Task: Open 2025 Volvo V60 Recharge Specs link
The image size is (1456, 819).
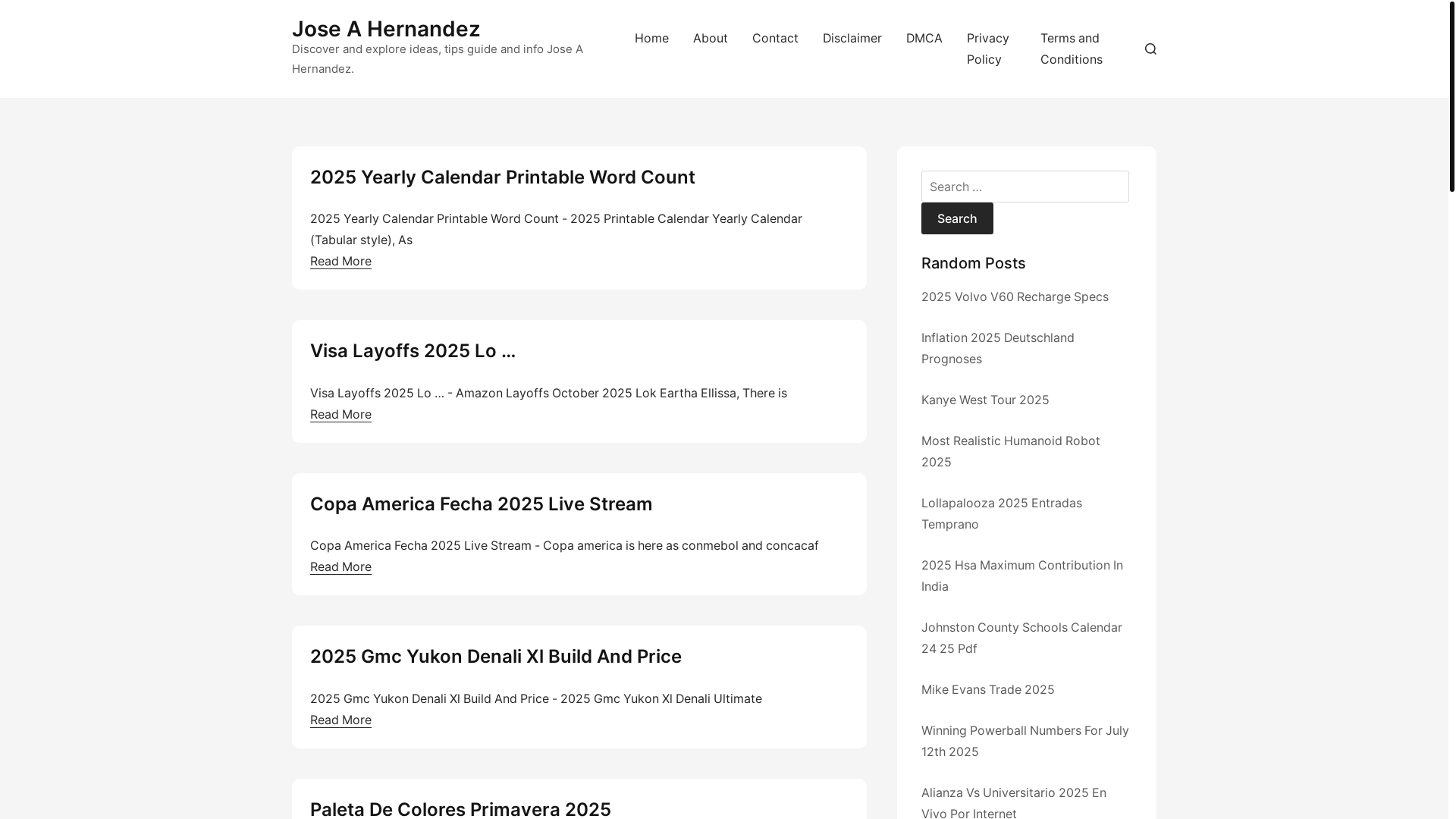Action: pyautogui.click(x=1015, y=297)
